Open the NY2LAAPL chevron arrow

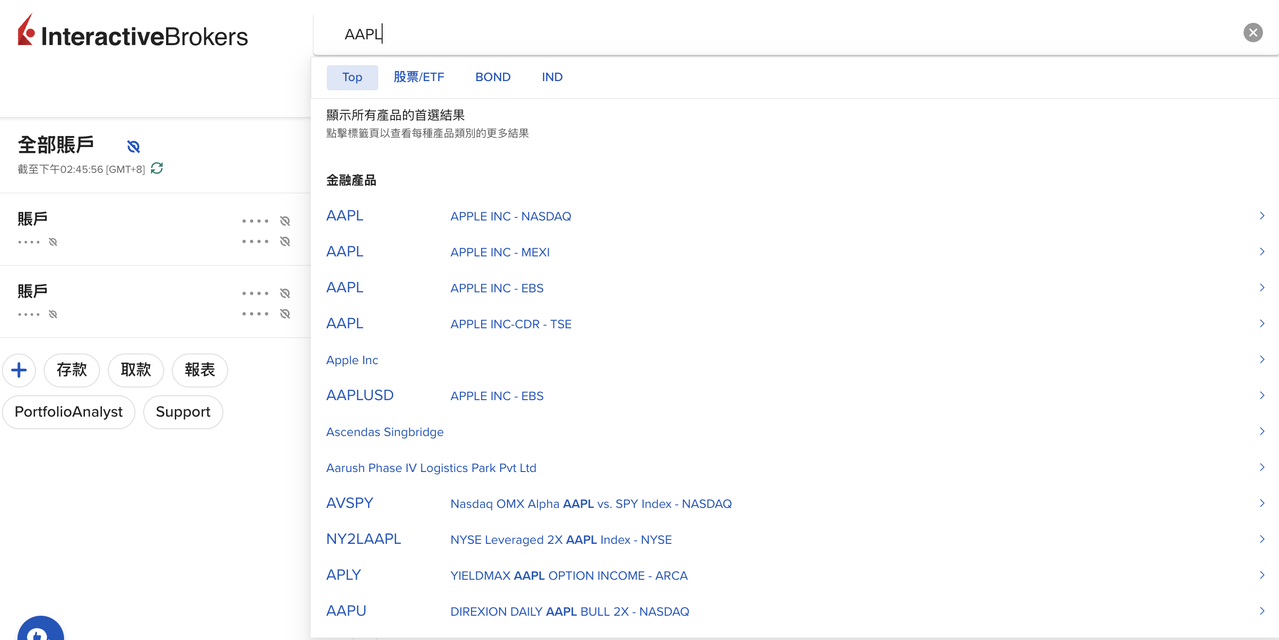(1262, 540)
